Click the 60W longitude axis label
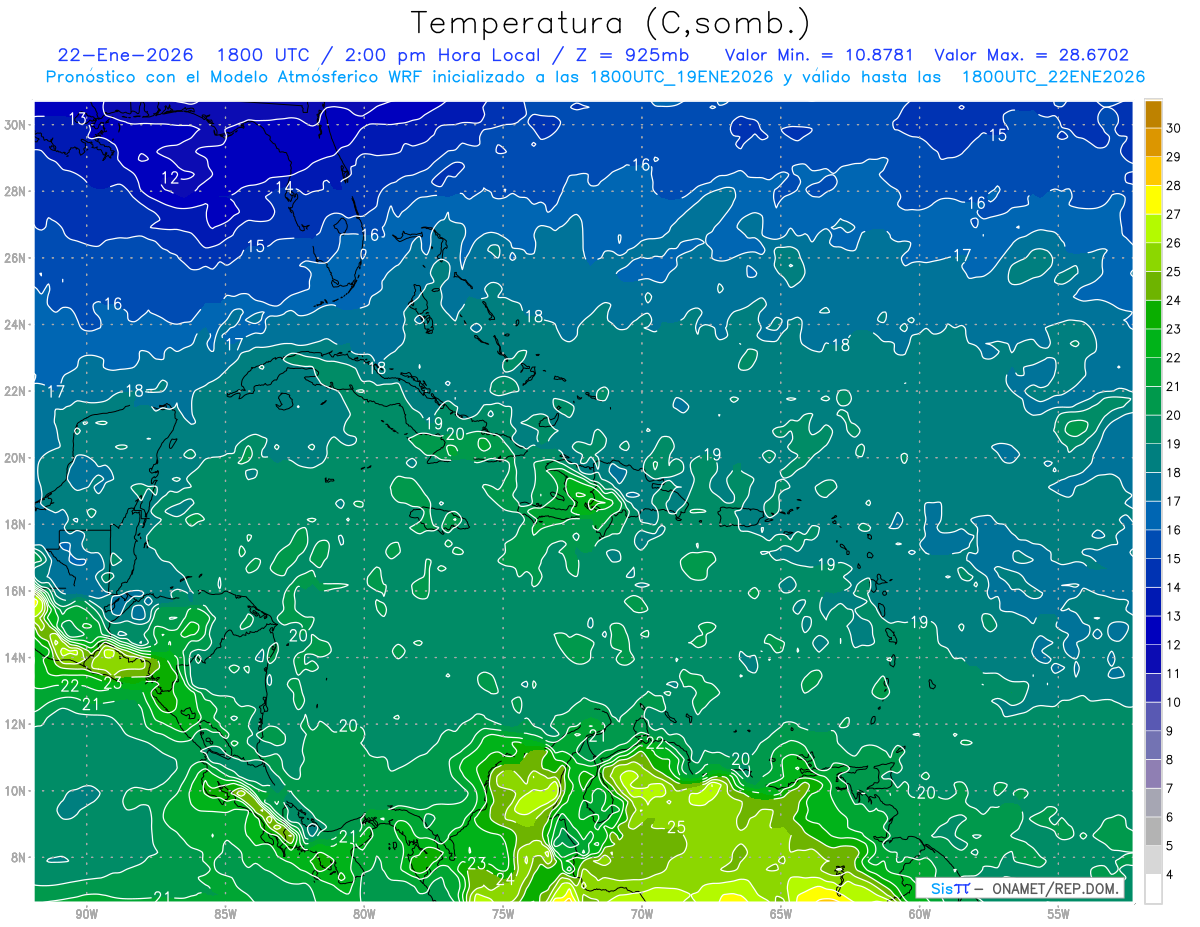This screenshot has height=927, width=1200. pos(920,914)
